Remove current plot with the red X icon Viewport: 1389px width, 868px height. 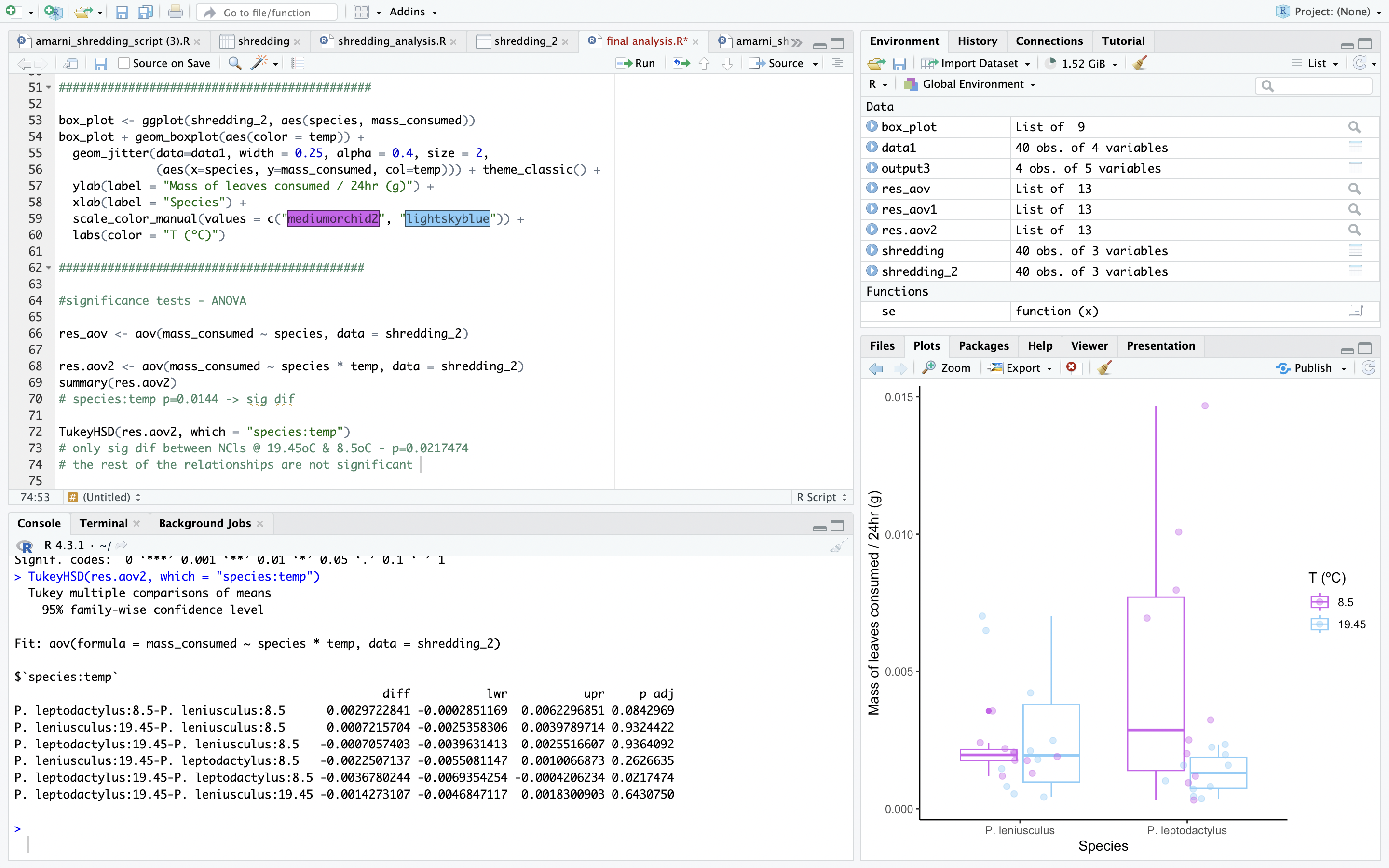[1071, 367]
